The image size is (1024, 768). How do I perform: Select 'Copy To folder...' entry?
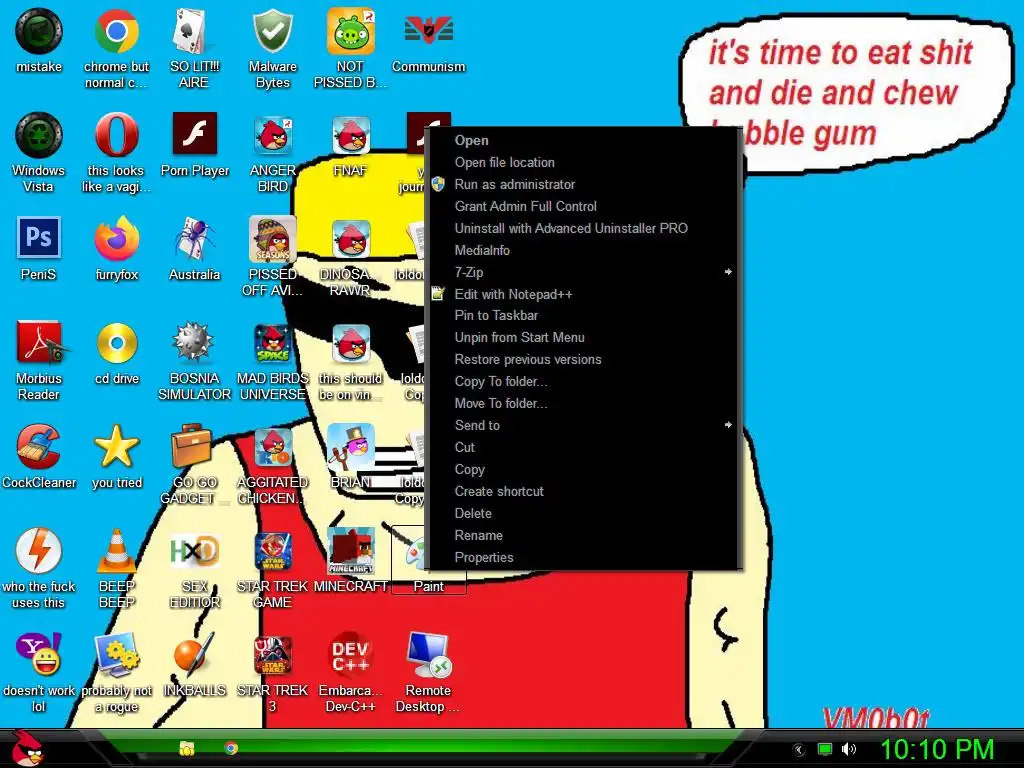583,381
